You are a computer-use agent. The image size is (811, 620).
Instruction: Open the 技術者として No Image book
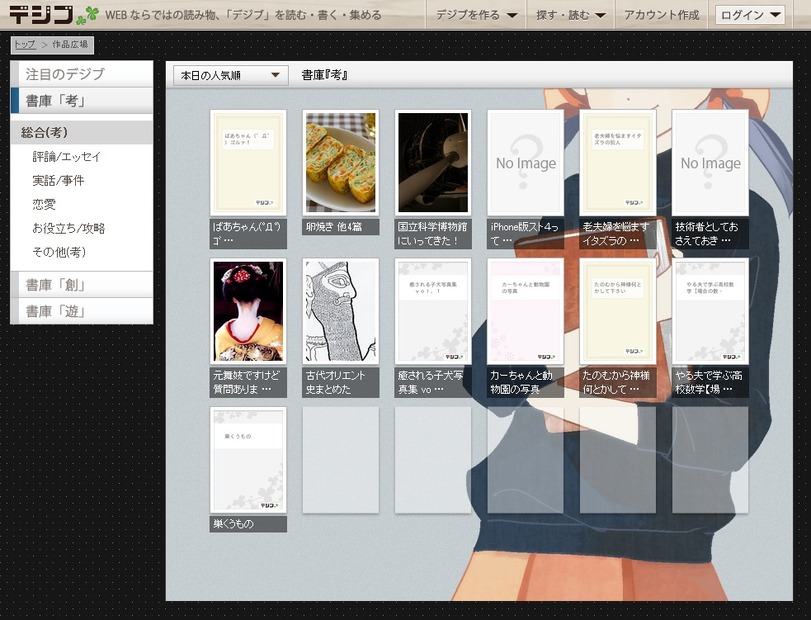click(710, 162)
